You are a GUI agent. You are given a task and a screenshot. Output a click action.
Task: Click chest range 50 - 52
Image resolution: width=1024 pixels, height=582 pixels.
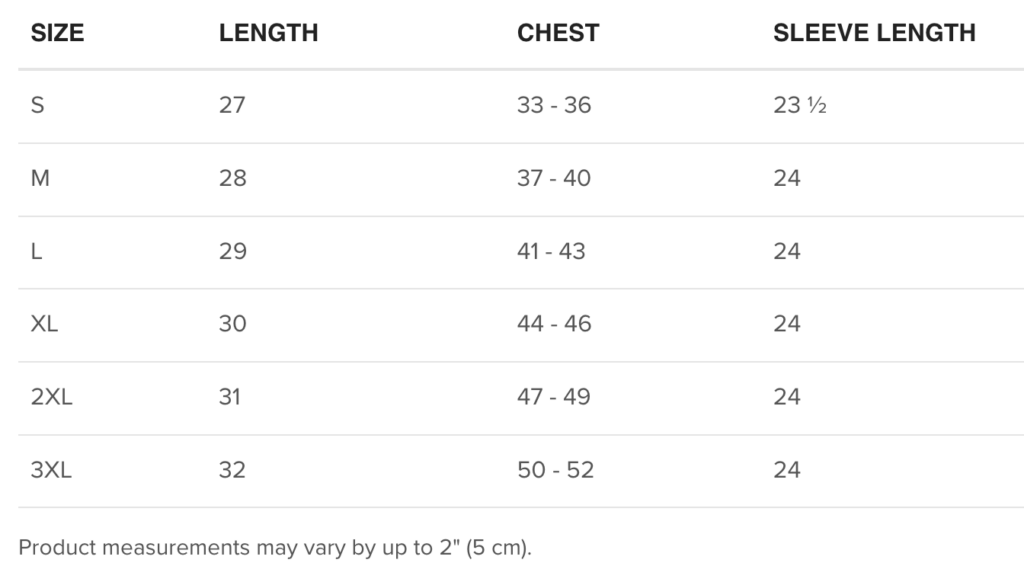[555, 470]
